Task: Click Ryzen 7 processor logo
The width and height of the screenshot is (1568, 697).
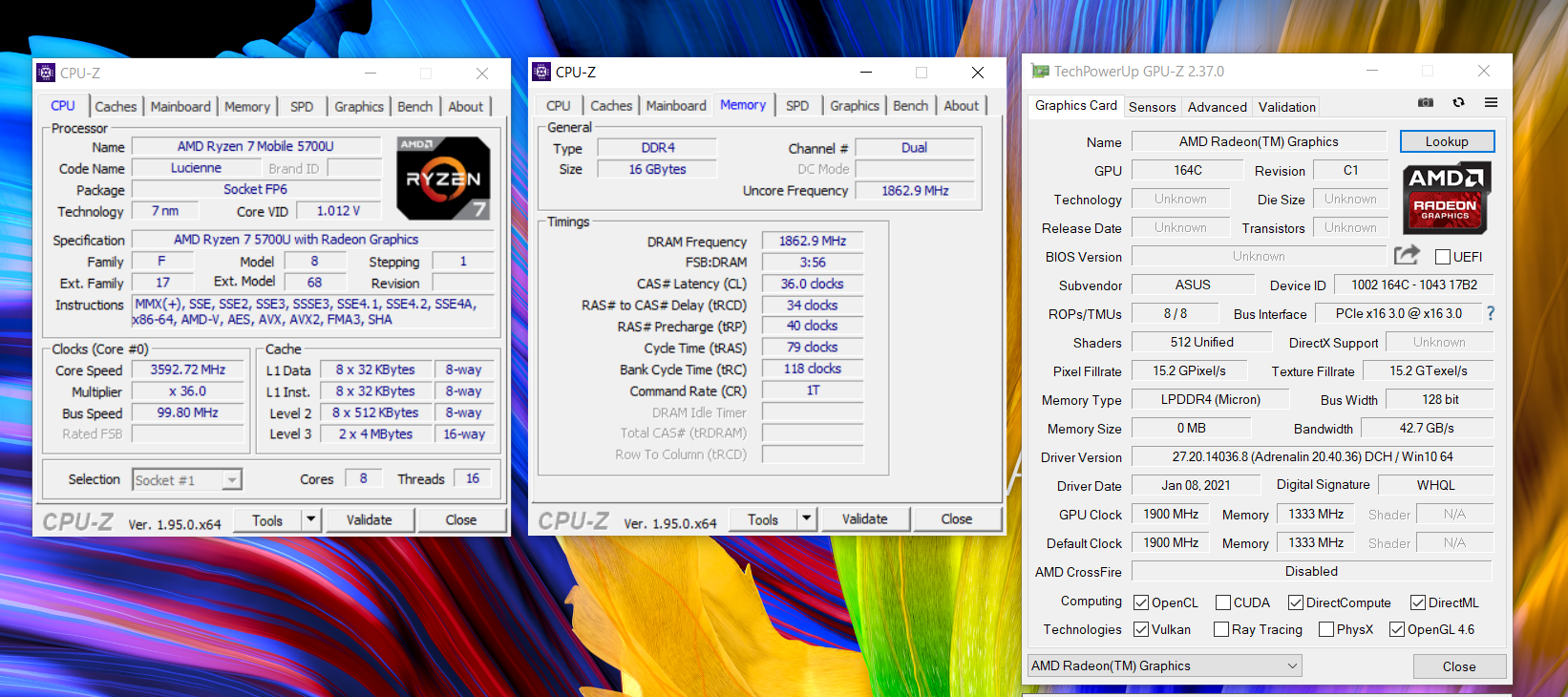Action: pos(443,178)
